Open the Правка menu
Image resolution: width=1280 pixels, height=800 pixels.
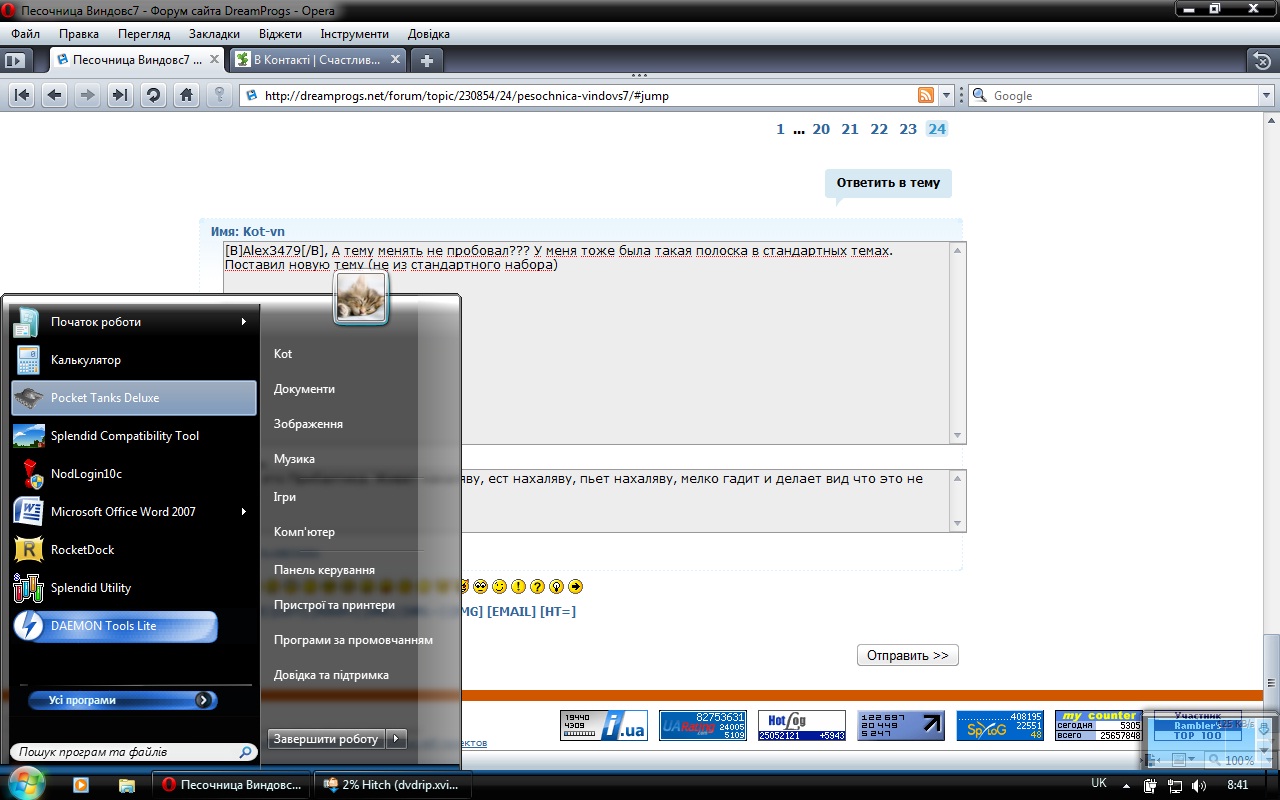79,34
